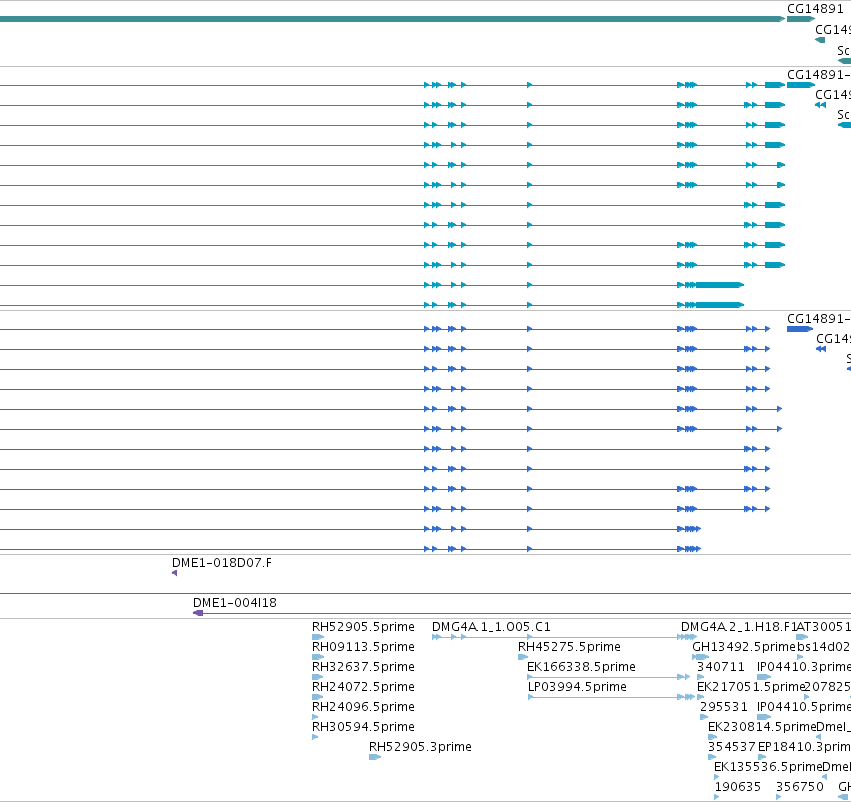The height and width of the screenshot is (802, 851).
Task: Select the EK217051.5prime label
Action: point(750,687)
